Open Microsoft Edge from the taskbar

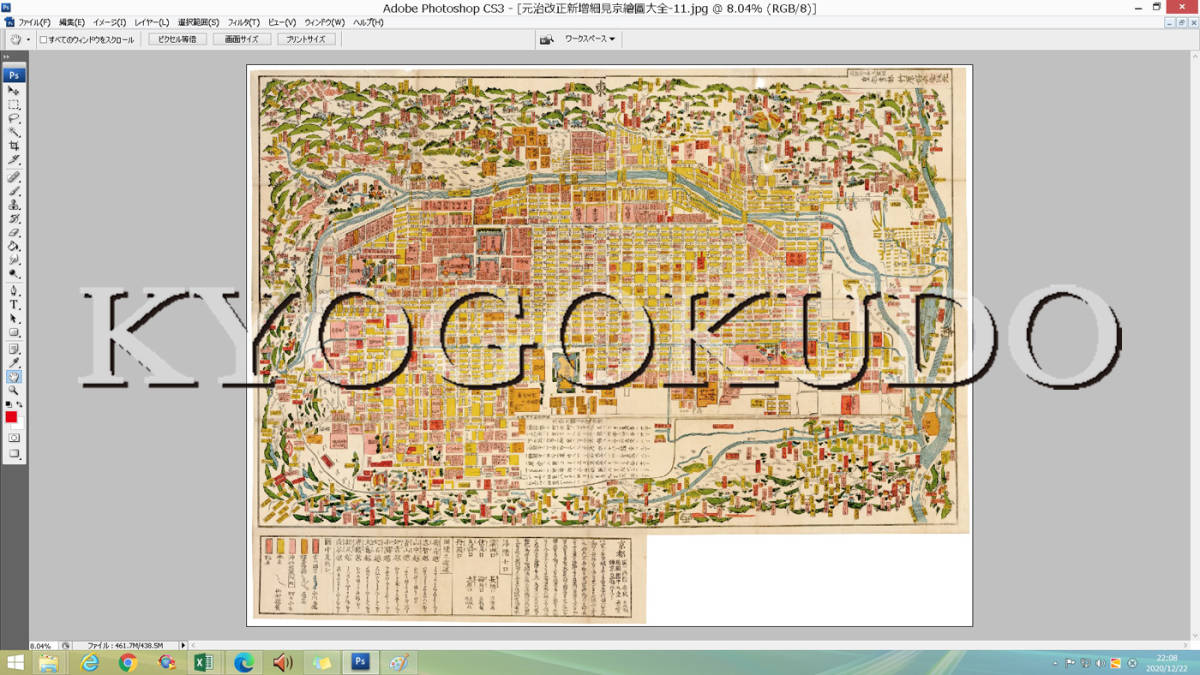click(x=243, y=663)
